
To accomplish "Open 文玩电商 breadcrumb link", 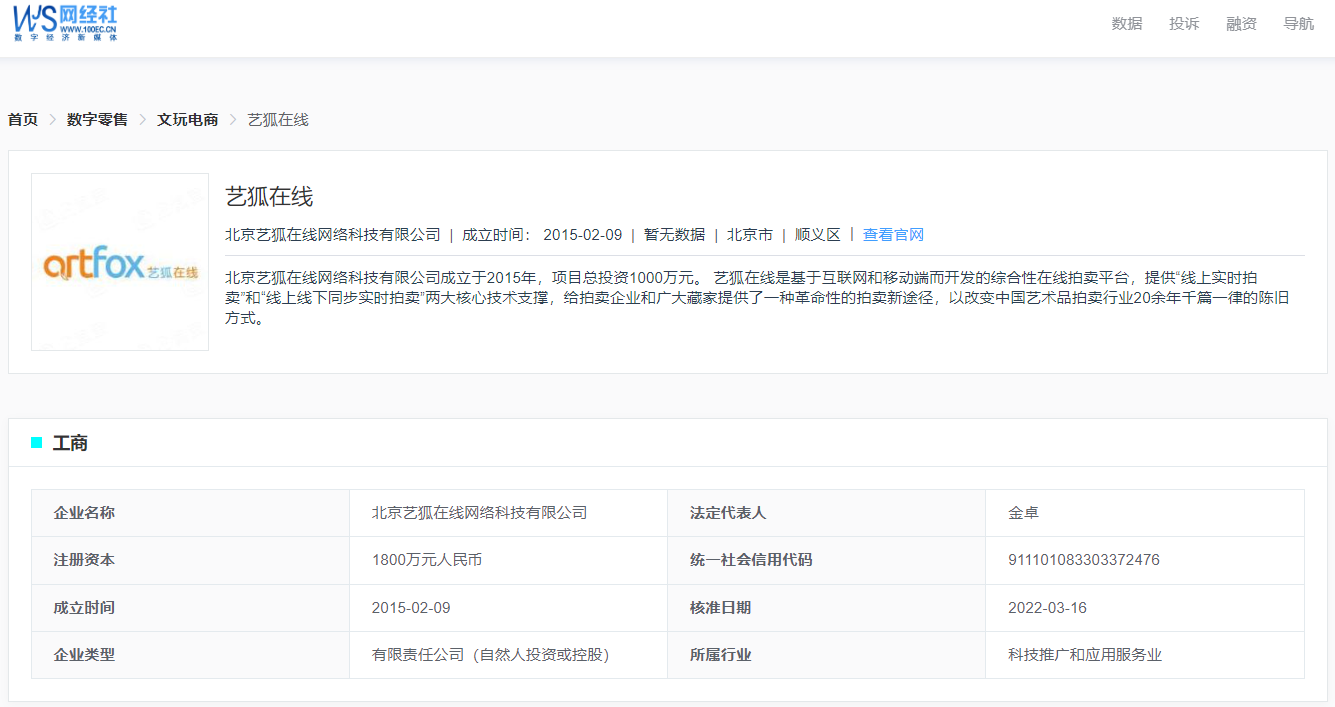I will (187, 119).
